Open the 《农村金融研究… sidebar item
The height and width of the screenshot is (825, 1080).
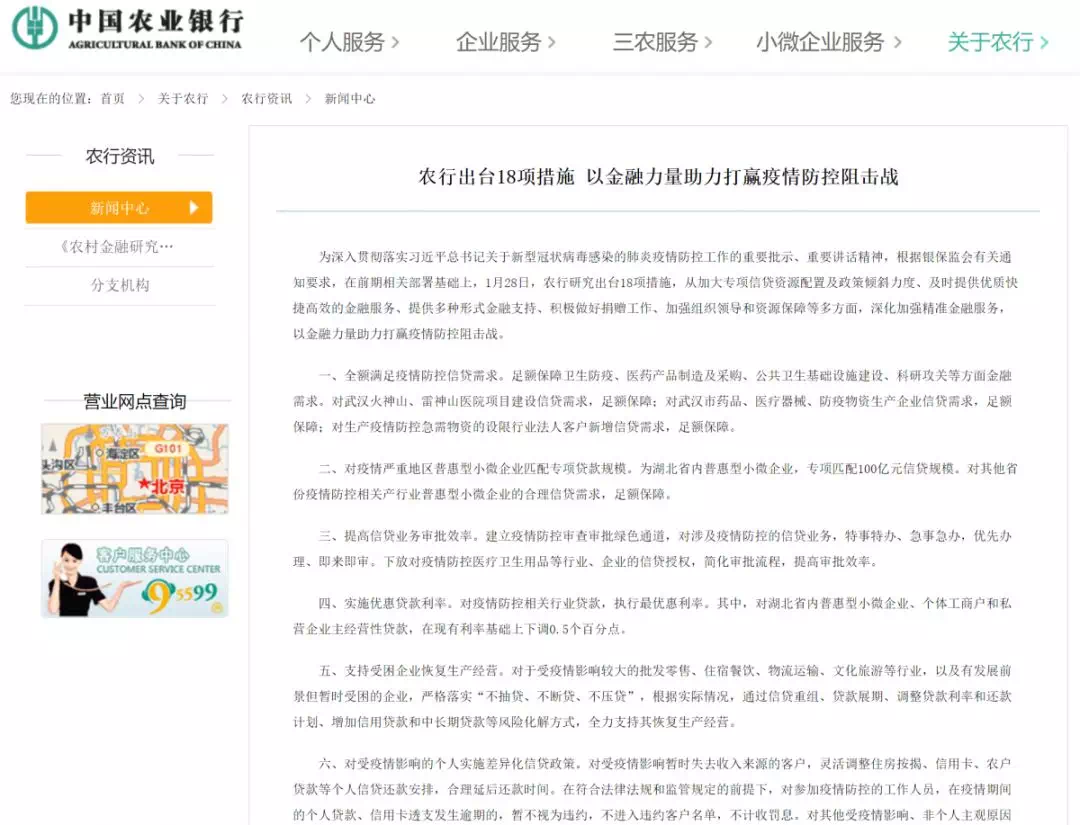pyautogui.click(x=119, y=246)
